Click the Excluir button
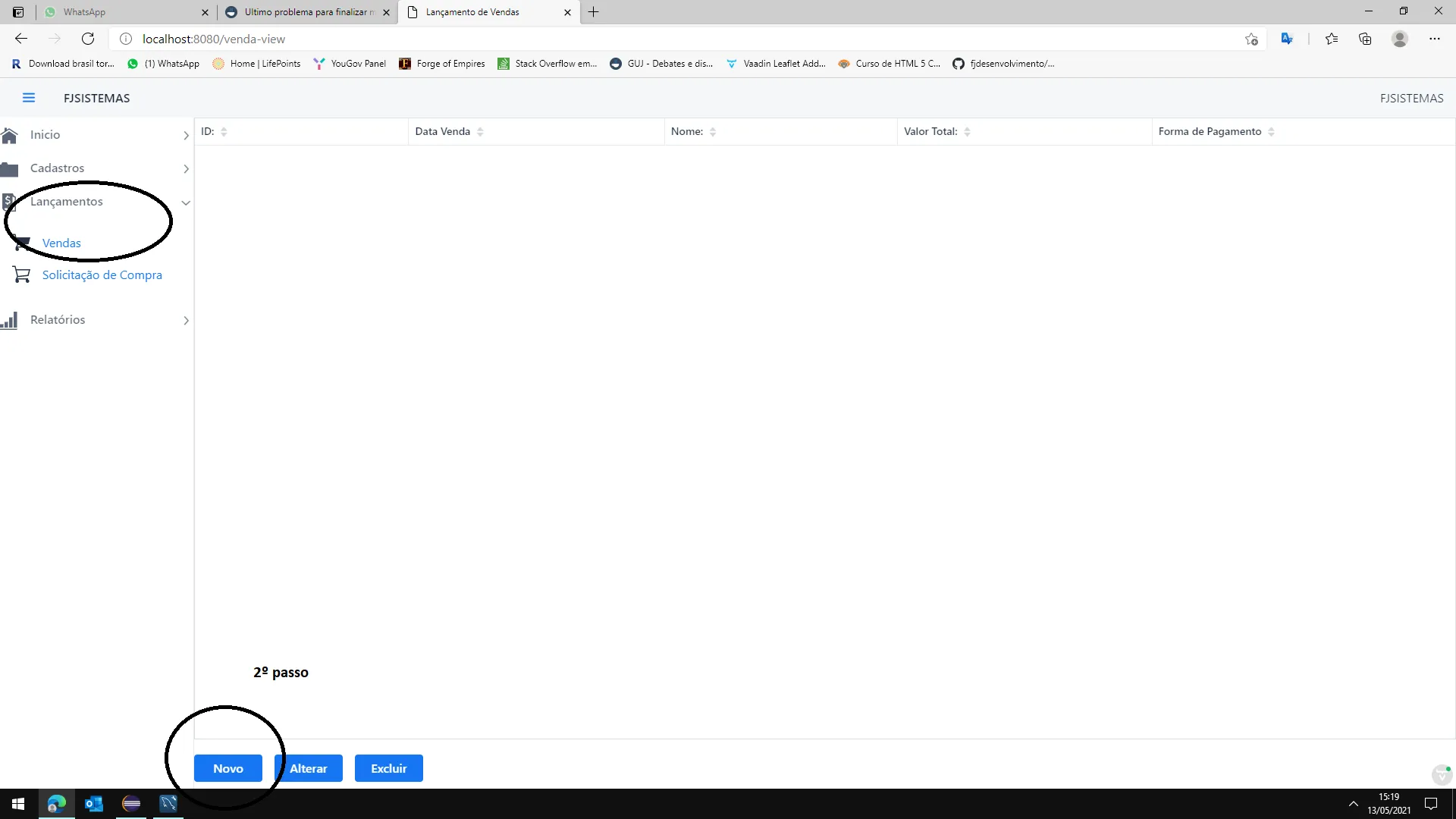 pyautogui.click(x=388, y=768)
